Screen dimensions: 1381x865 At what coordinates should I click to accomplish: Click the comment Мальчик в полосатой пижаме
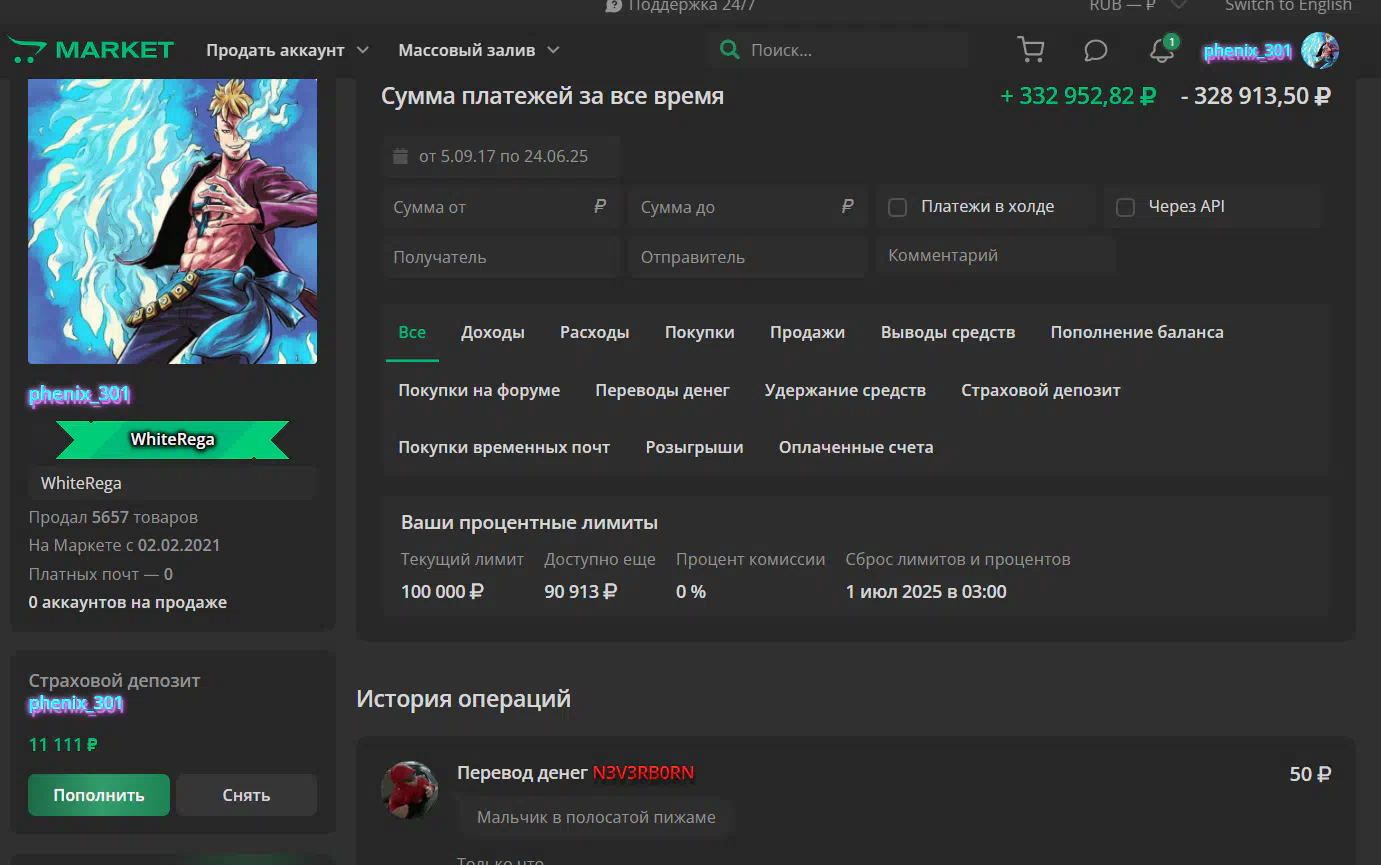point(596,817)
